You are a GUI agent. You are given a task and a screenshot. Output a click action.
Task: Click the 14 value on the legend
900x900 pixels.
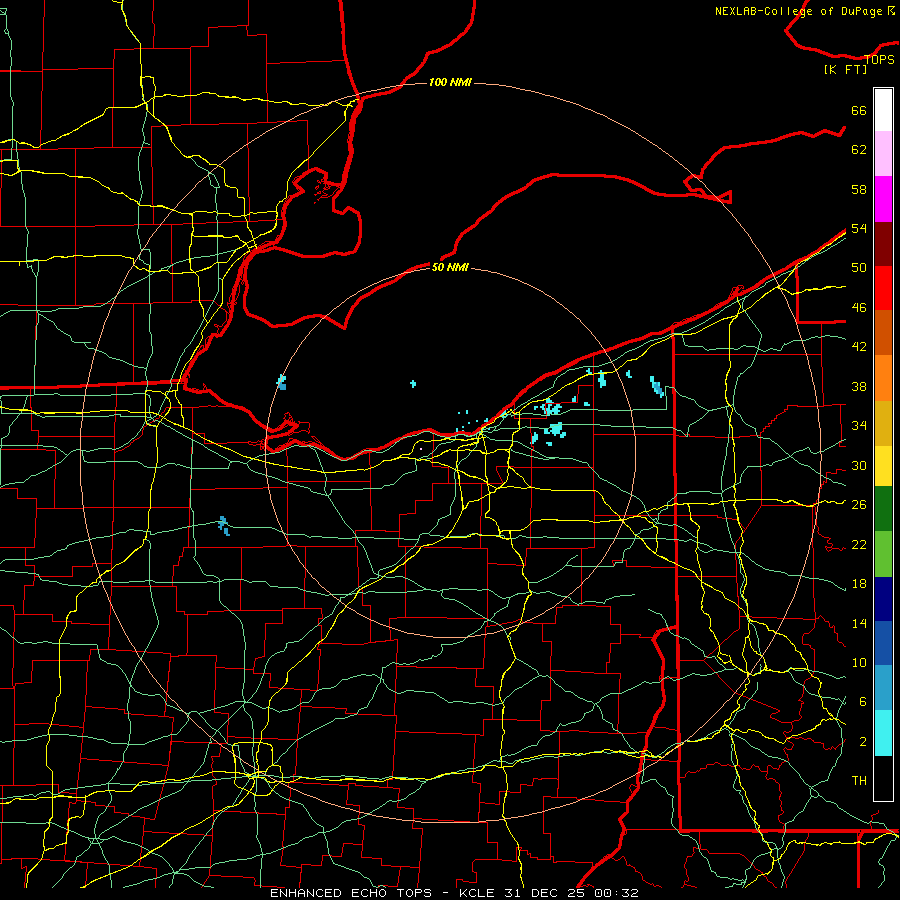[x=859, y=623]
